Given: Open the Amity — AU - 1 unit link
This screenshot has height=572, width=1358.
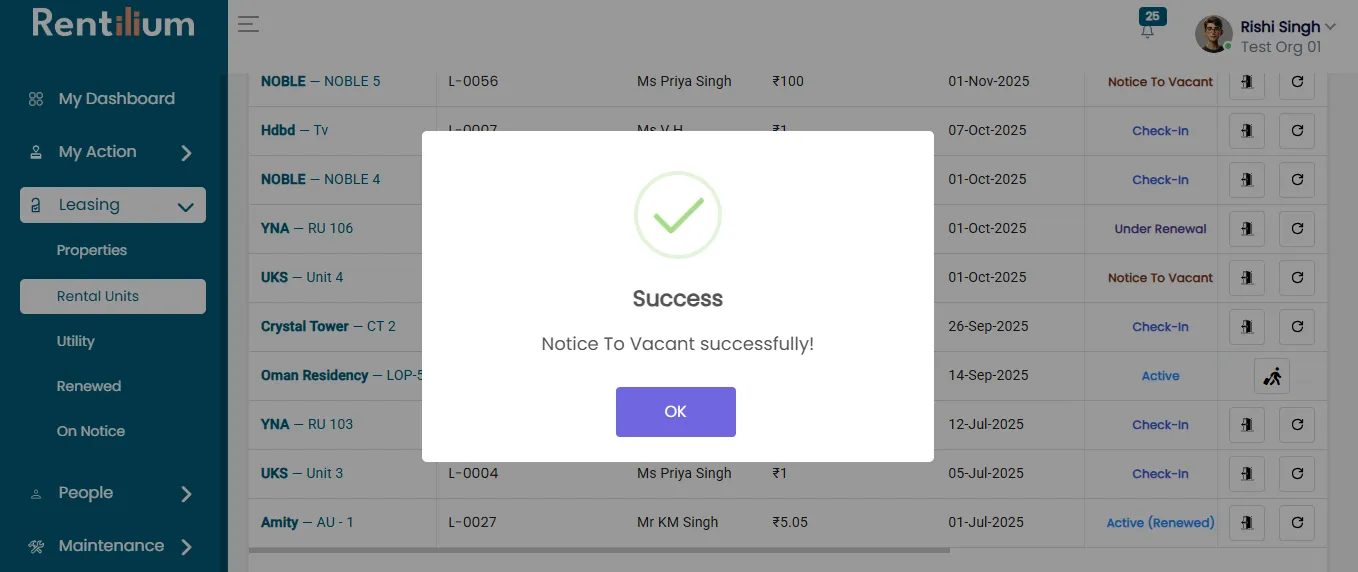Looking at the screenshot, I should (x=307, y=522).
